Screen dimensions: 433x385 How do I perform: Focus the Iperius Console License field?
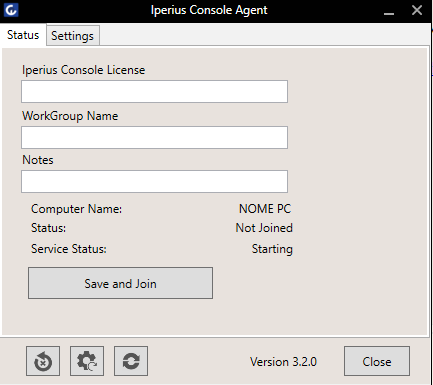(x=154, y=91)
